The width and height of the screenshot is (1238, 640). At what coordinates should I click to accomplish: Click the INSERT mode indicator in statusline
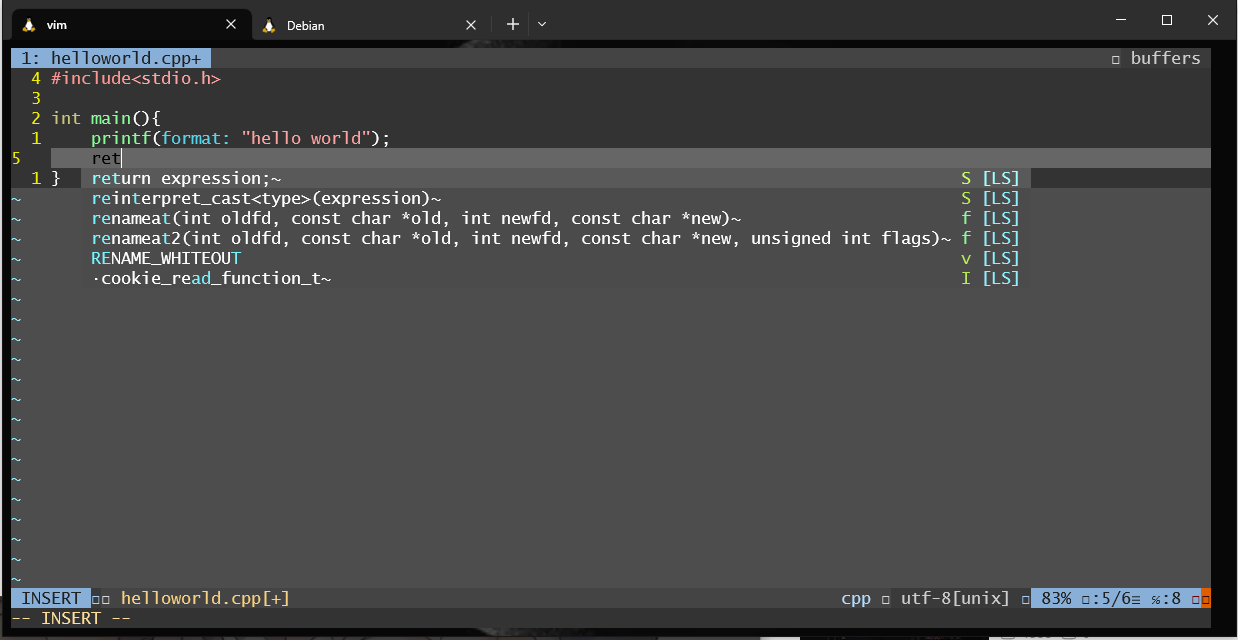pos(51,598)
